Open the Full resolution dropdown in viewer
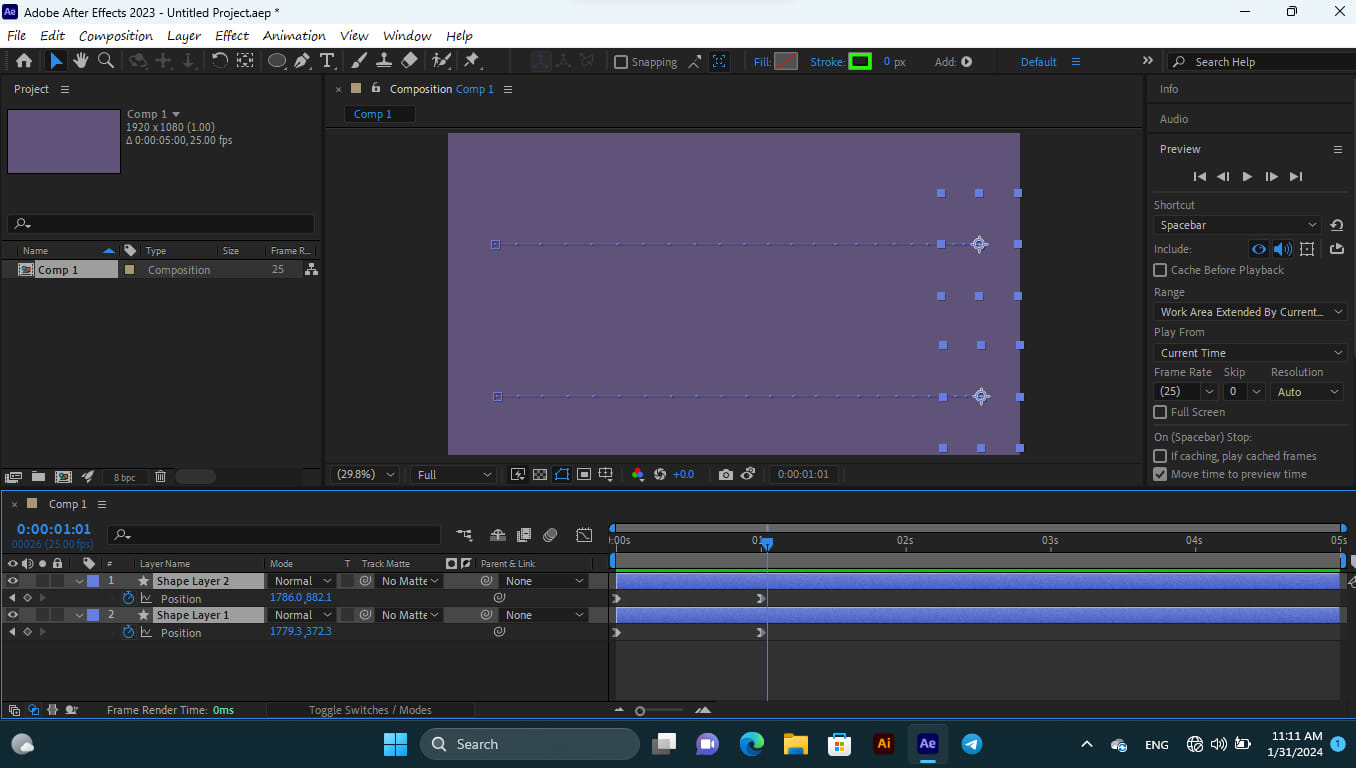The height and width of the screenshot is (768, 1356). pos(455,474)
